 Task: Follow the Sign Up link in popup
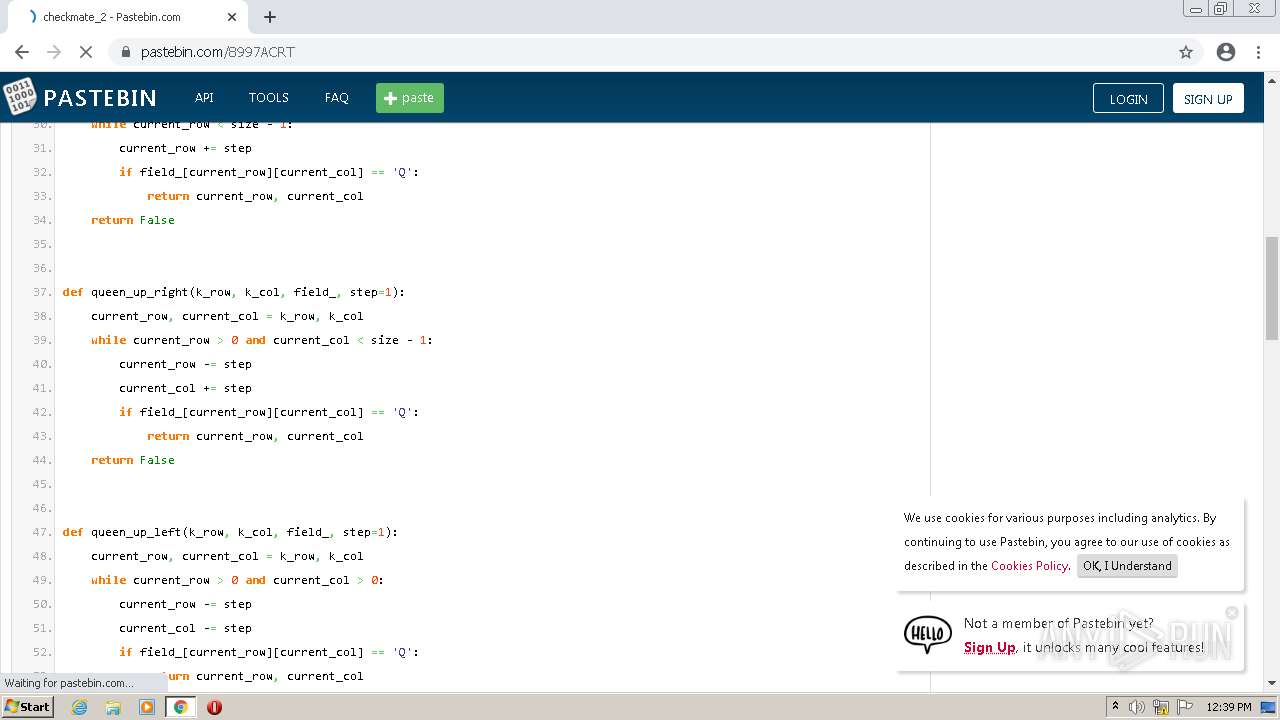point(990,648)
